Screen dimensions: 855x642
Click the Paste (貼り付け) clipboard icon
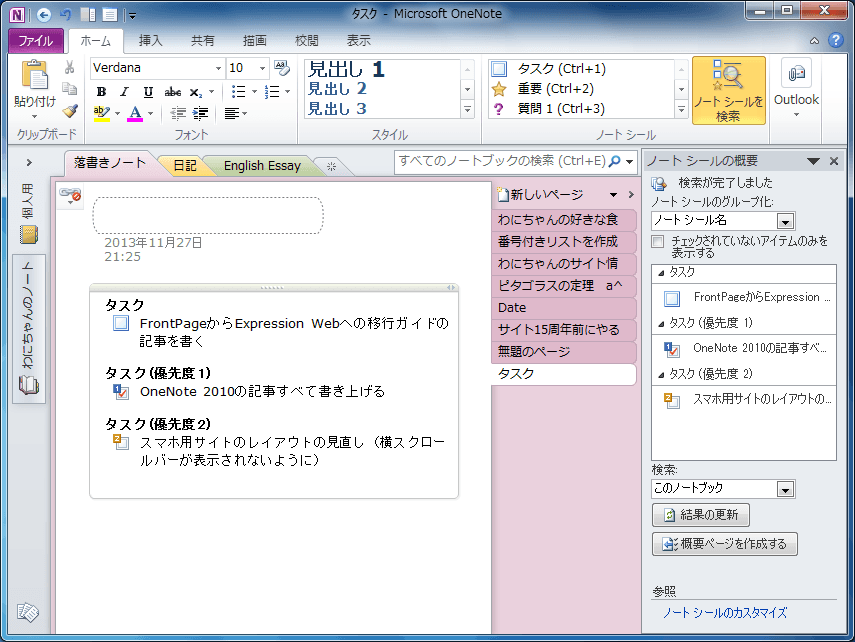(34, 75)
